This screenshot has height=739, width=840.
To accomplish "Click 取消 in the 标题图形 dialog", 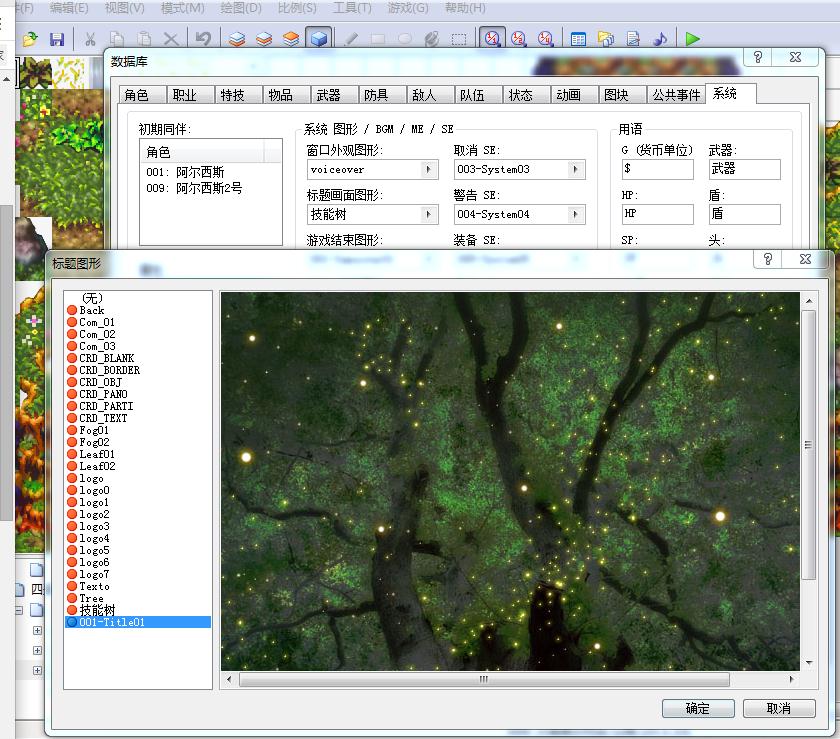I will [779, 708].
